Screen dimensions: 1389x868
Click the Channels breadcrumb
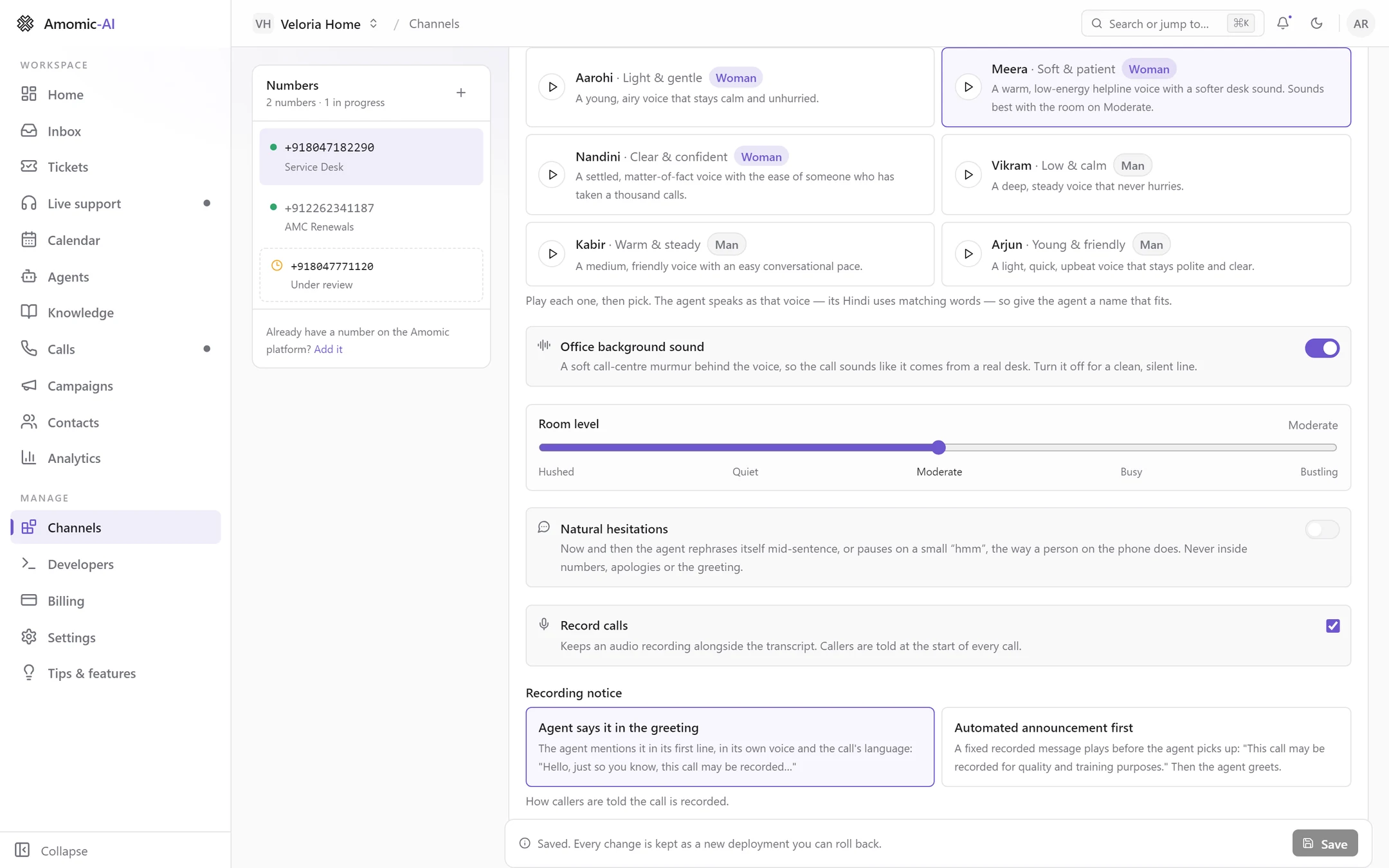pos(434,24)
